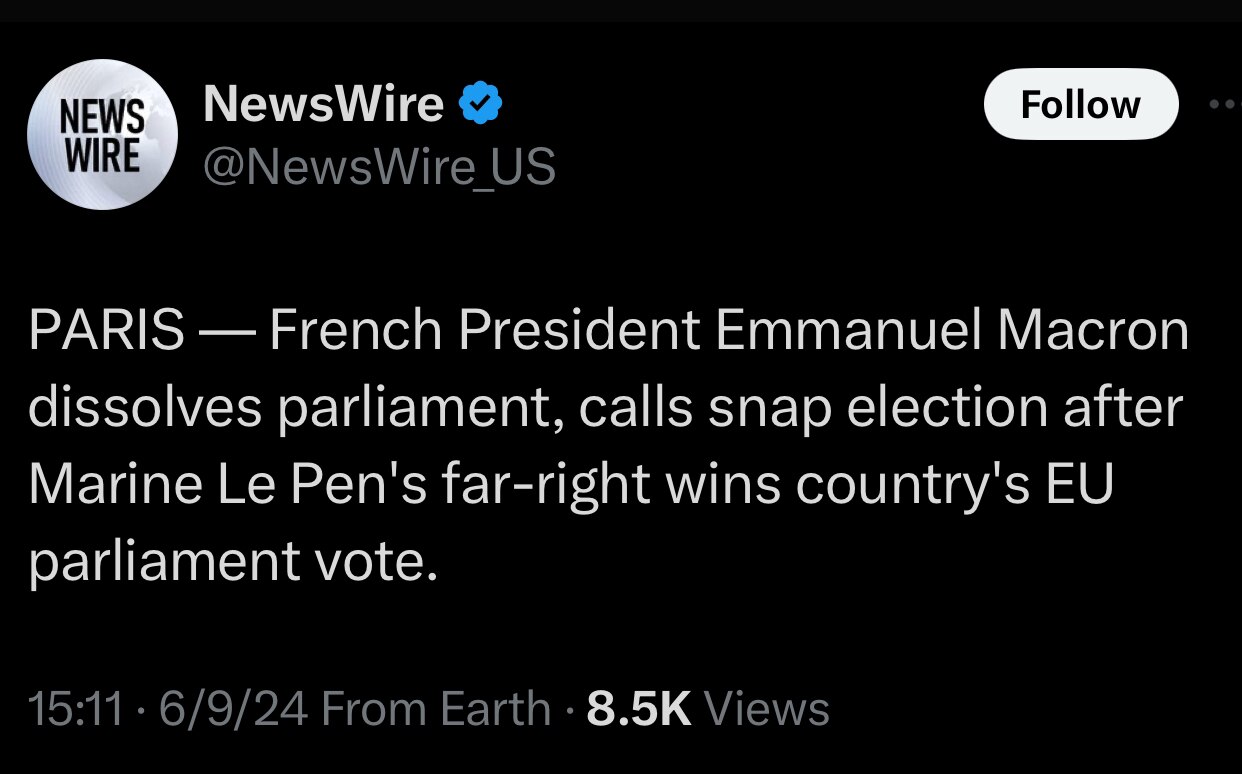Click the @NewsWire_US handle

click(x=380, y=167)
